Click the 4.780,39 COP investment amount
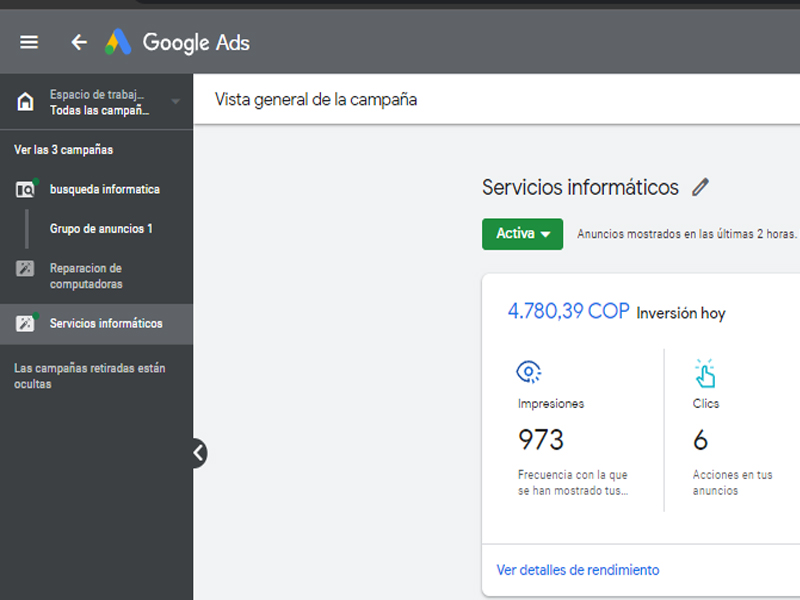 tap(568, 312)
